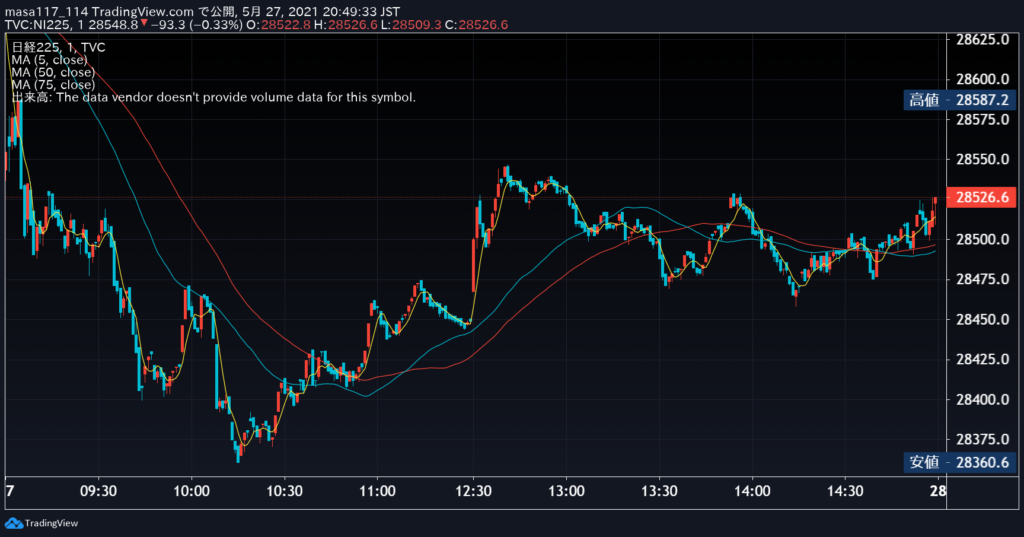Click the 28450.0 price axis label
1024x537 pixels.
pyautogui.click(x=982, y=319)
